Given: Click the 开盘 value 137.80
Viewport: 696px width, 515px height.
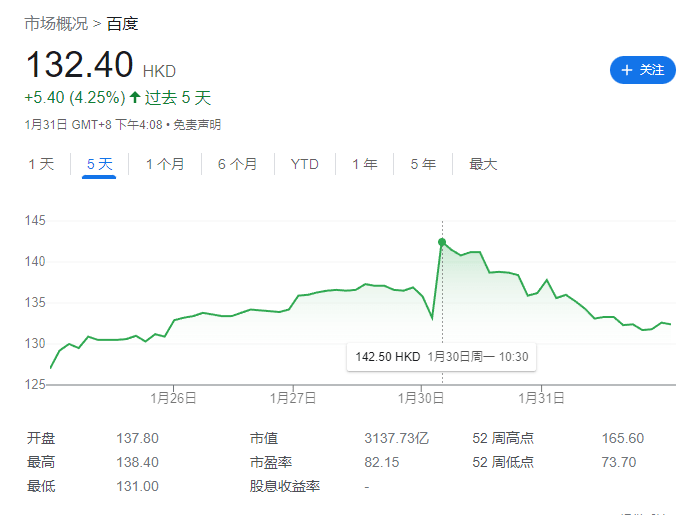Looking at the screenshot, I should [137, 439].
